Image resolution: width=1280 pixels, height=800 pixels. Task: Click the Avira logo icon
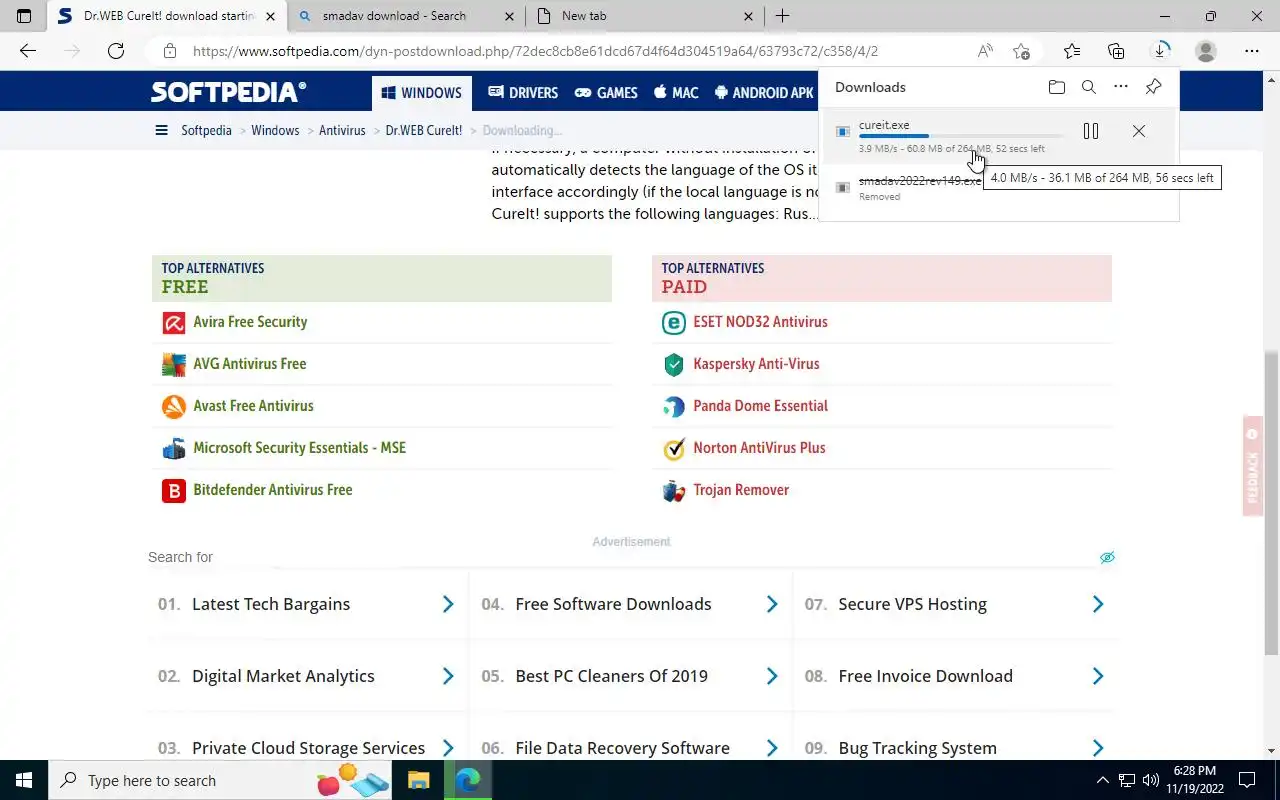[174, 323]
